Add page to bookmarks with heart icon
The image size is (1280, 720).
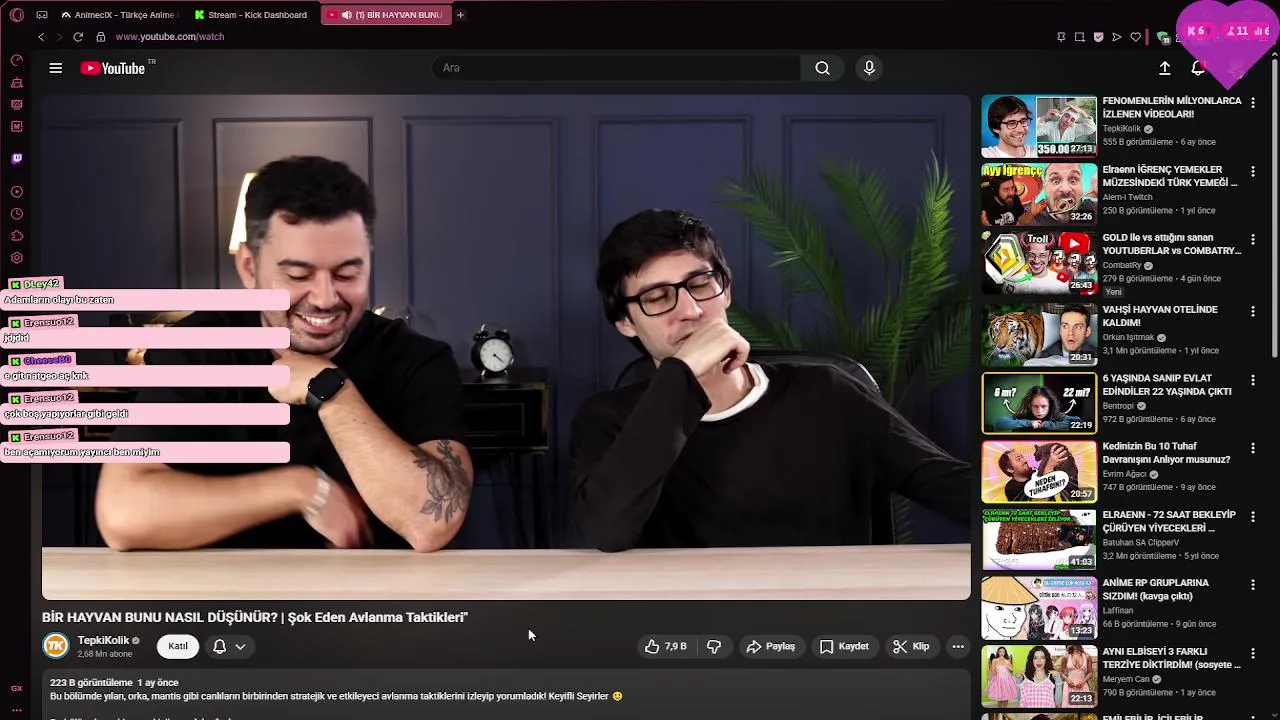[1136, 37]
